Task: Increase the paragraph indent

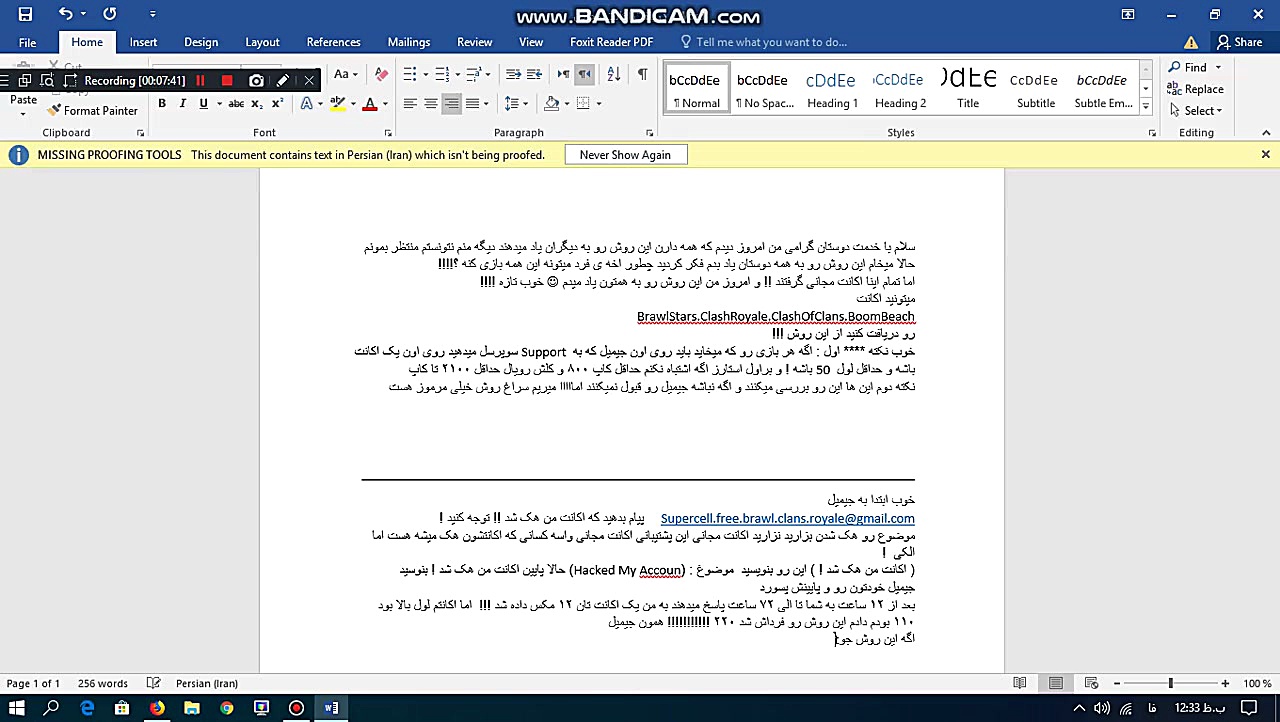Action: point(534,74)
